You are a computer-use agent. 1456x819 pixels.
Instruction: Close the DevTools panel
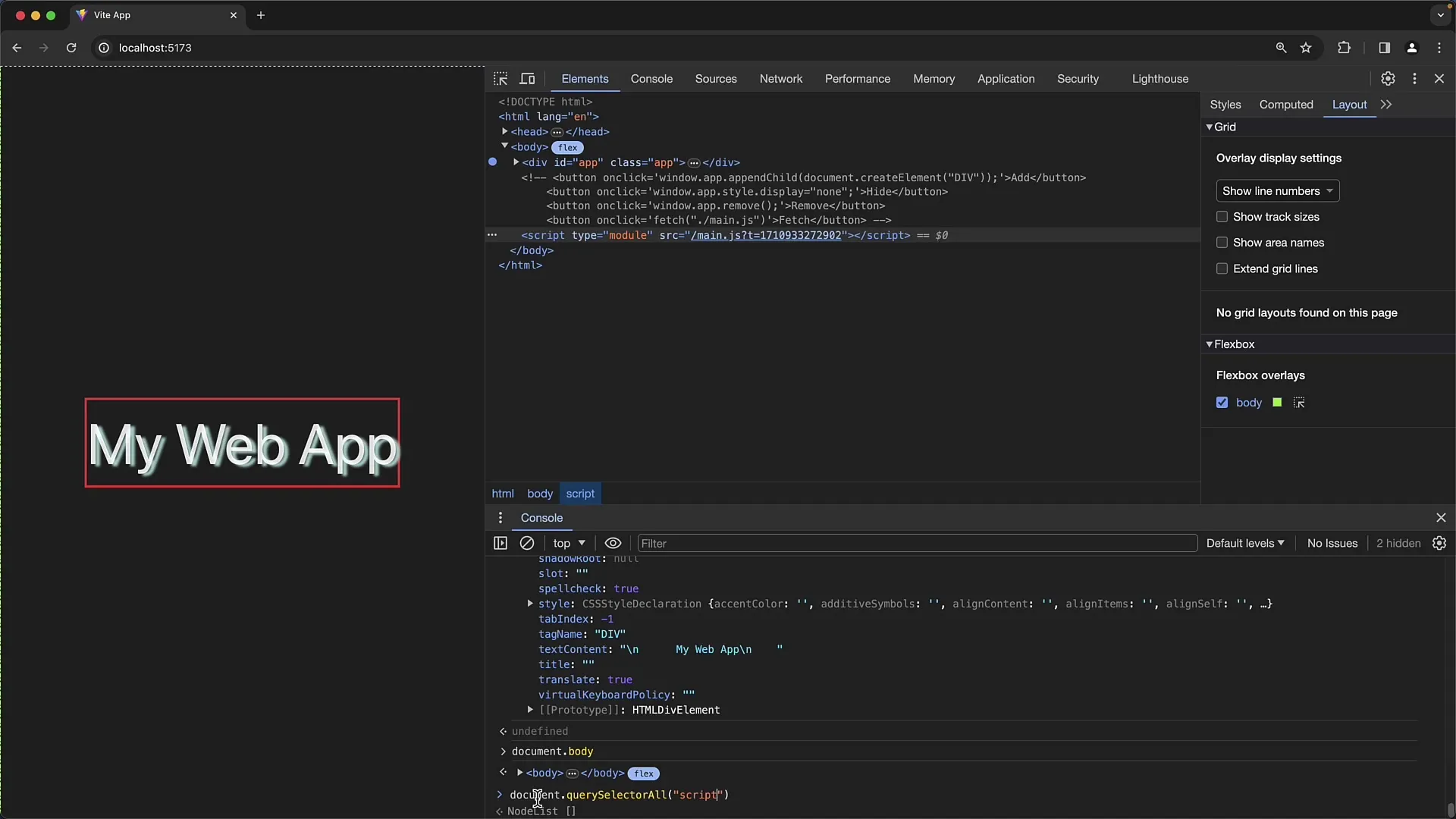click(x=1439, y=79)
